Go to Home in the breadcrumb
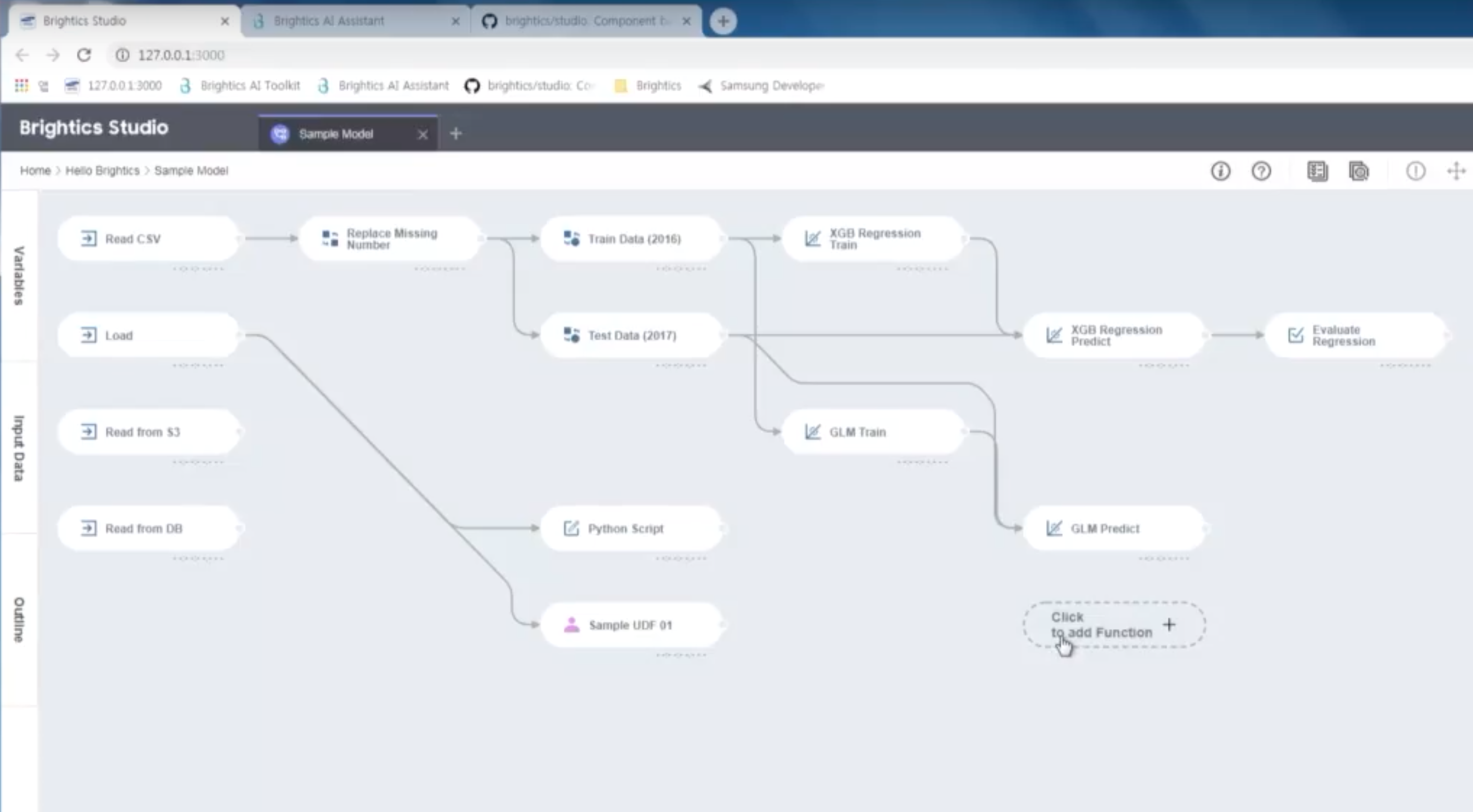 click(35, 170)
